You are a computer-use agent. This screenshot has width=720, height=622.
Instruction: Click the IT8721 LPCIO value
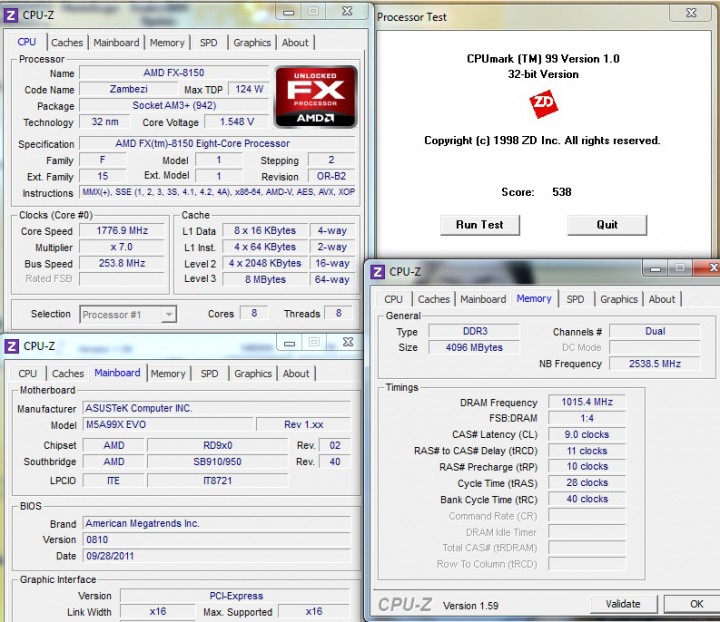[x=218, y=481]
